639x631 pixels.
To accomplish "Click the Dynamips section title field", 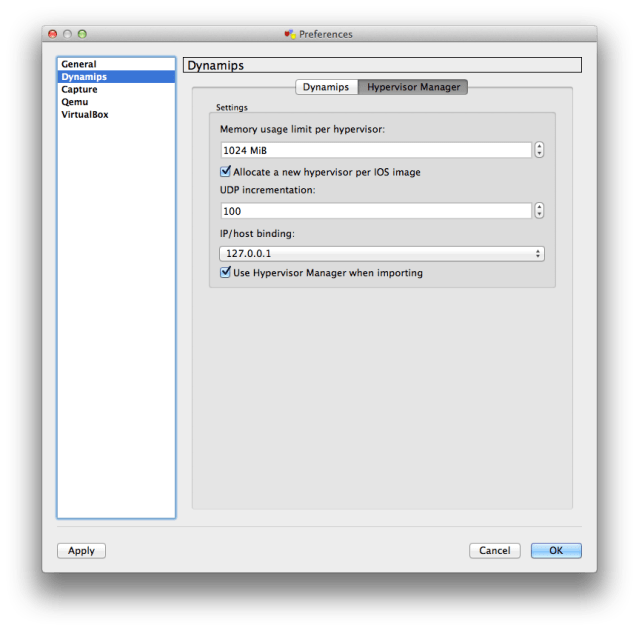I will click(x=382, y=65).
